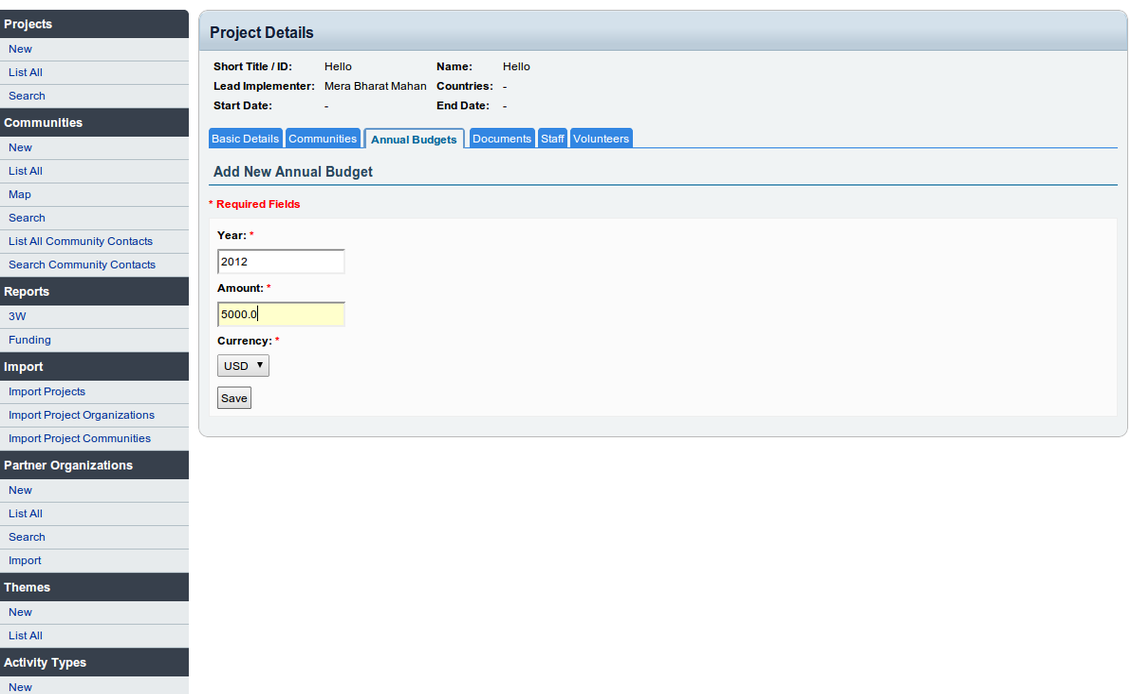Open the Volunteers tab
Image resolution: width=1131 pixels, height=694 pixels.
coord(601,139)
